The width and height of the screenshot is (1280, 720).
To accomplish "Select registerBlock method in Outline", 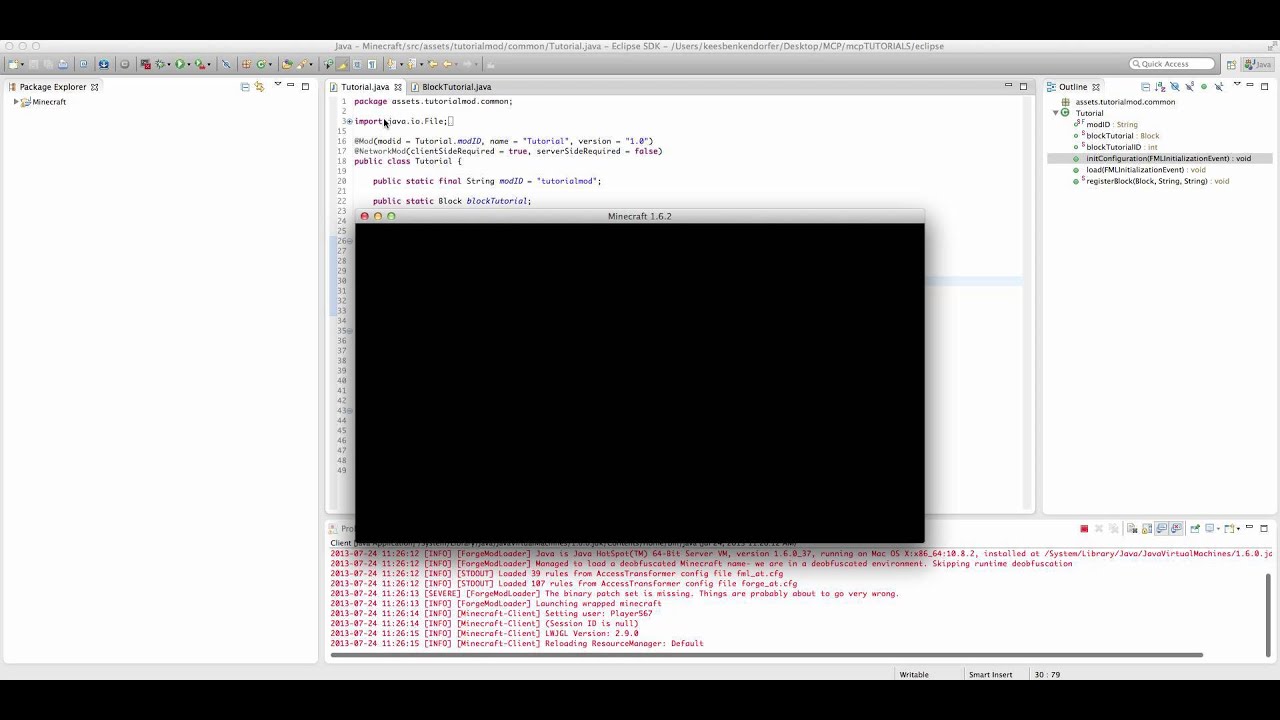I will 1157,181.
